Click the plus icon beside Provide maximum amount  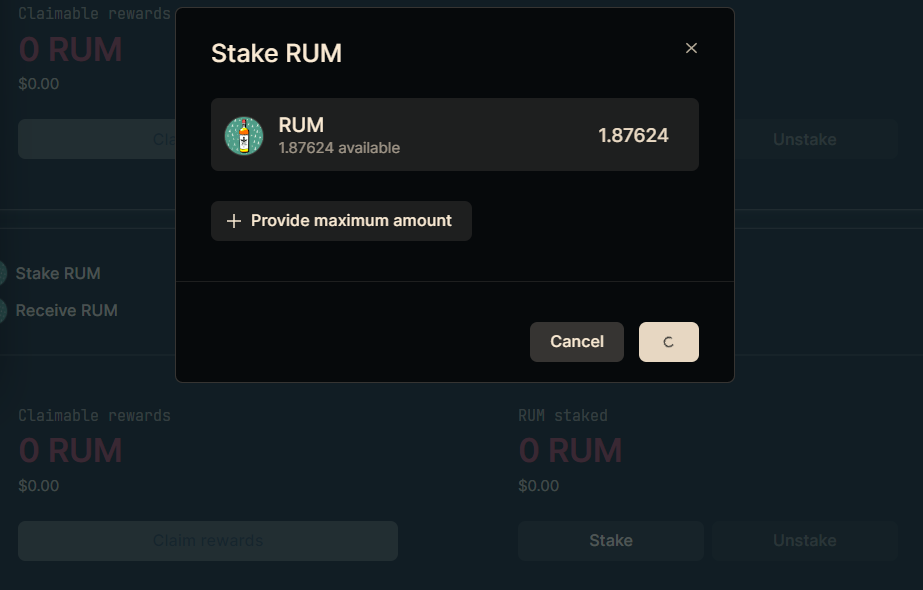coord(234,221)
